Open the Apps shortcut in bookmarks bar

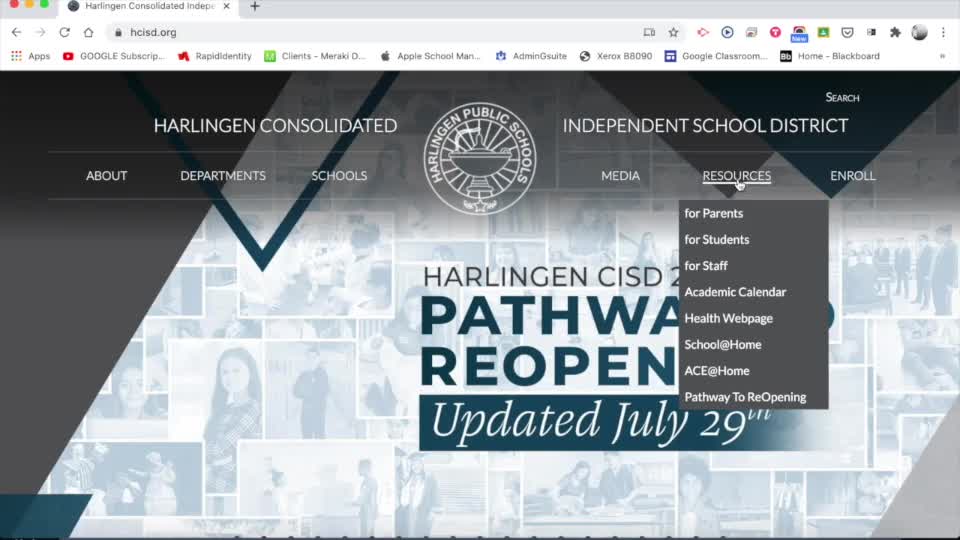30,56
